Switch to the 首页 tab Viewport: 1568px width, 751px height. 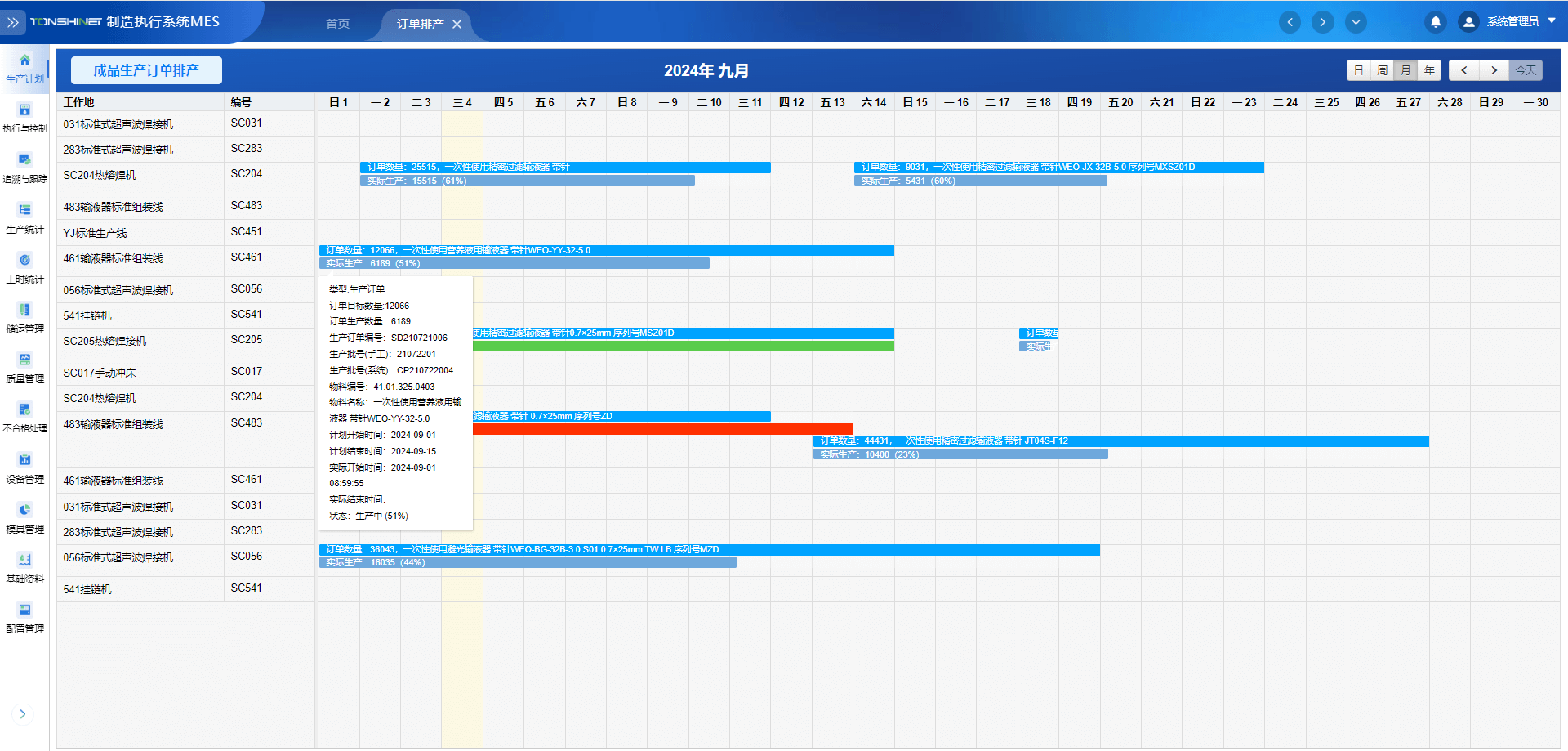coord(337,24)
